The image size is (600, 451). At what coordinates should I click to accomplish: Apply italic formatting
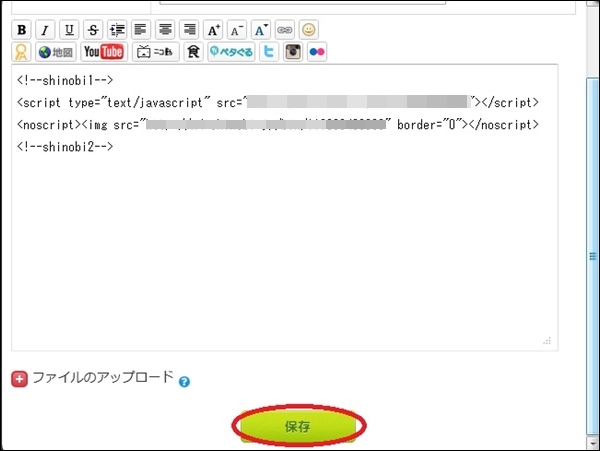(45, 30)
